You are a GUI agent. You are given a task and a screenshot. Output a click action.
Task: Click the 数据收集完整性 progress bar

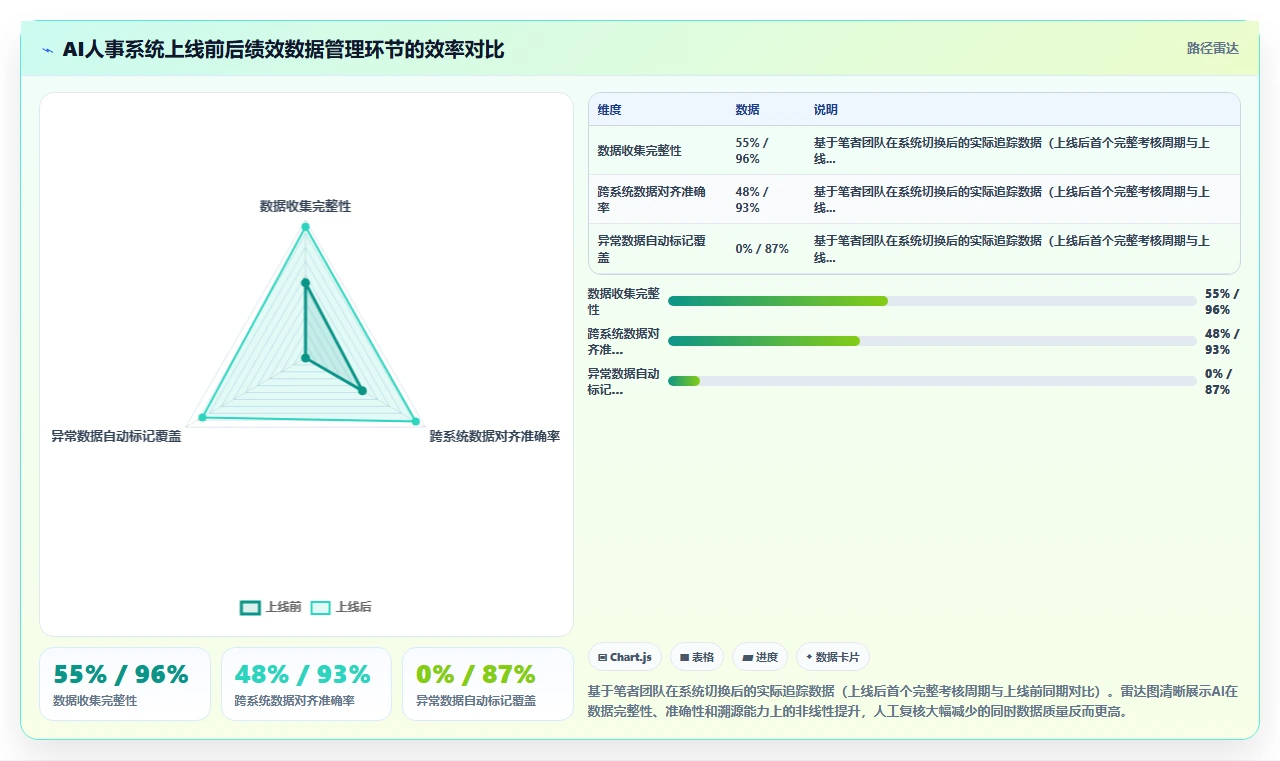click(932, 301)
